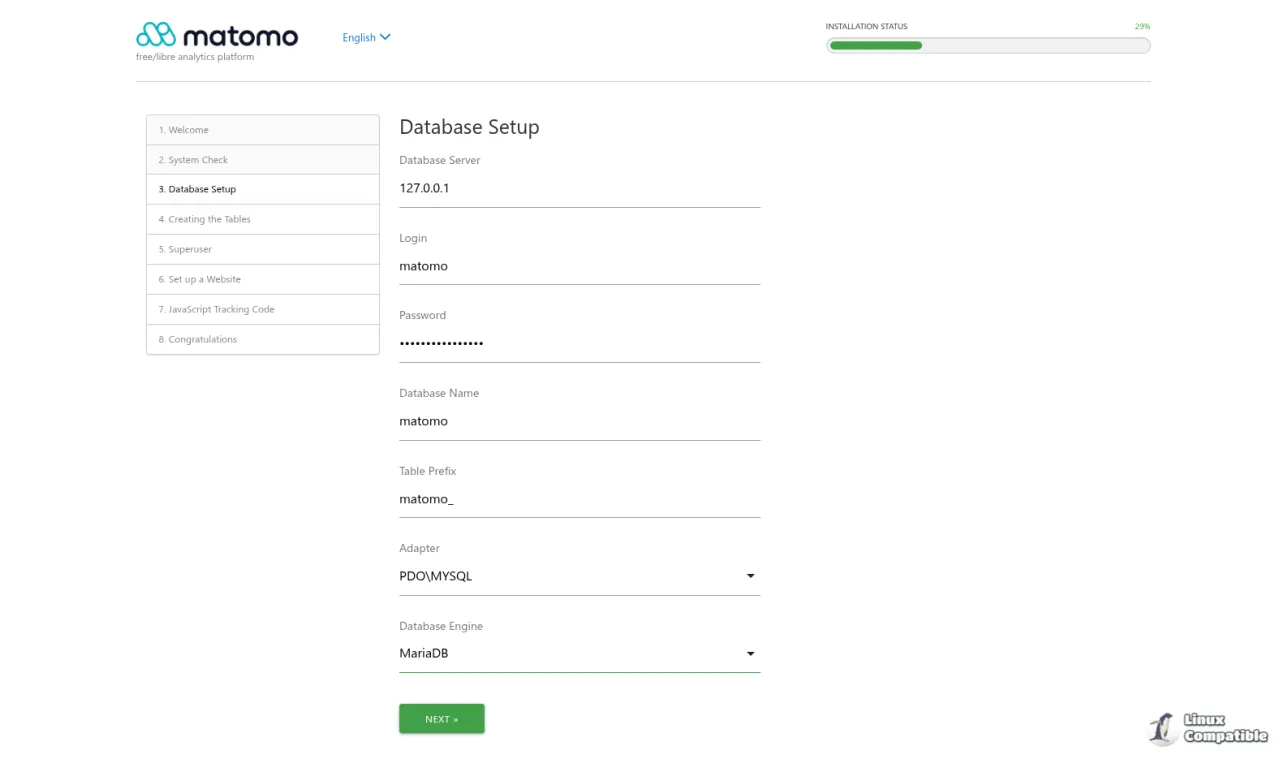Click the Password label text
Viewport: 1280px width, 759px height.
423,315
